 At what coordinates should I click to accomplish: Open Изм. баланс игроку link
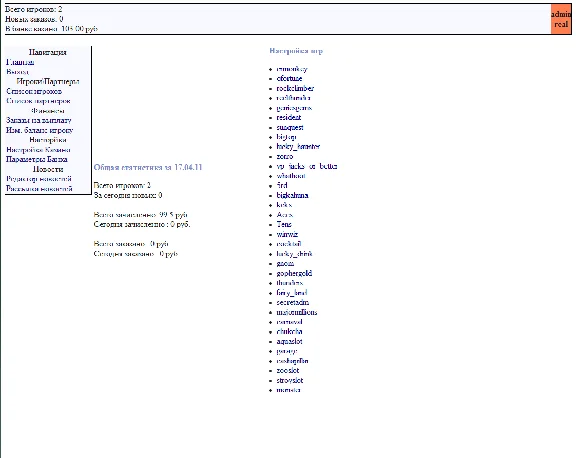pos(40,130)
